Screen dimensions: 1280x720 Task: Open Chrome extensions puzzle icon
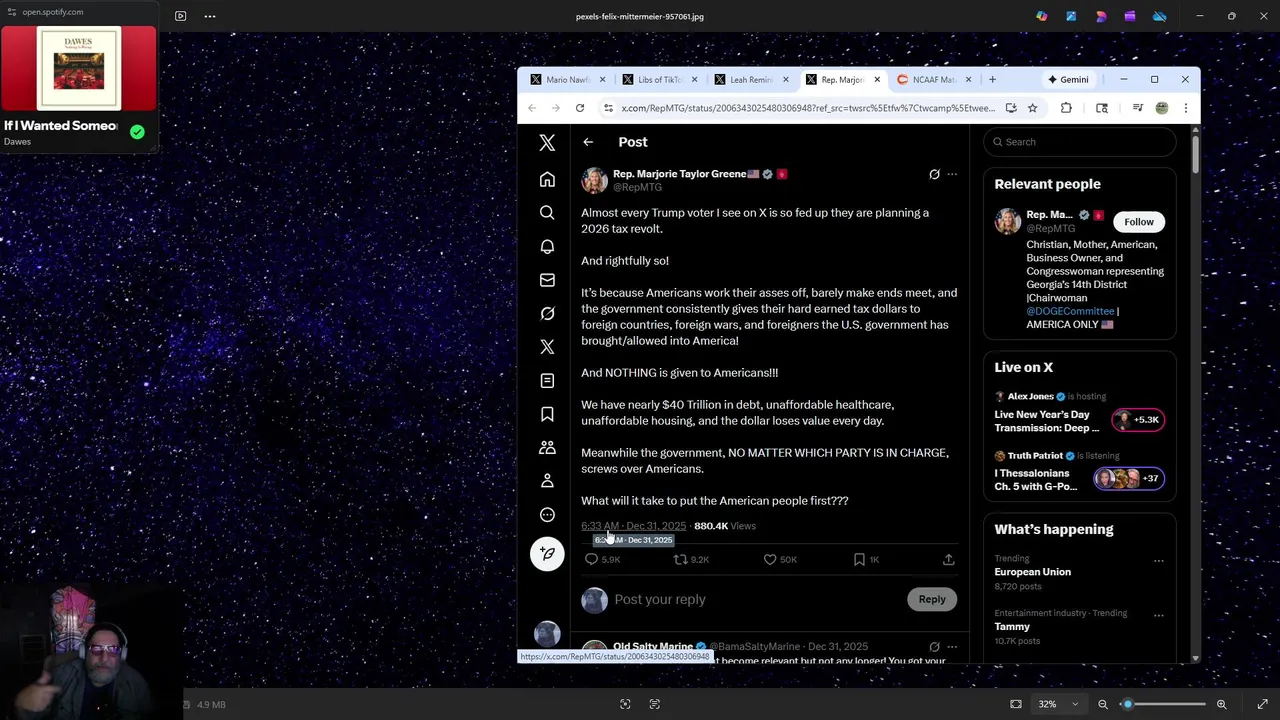pos(1066,108)
